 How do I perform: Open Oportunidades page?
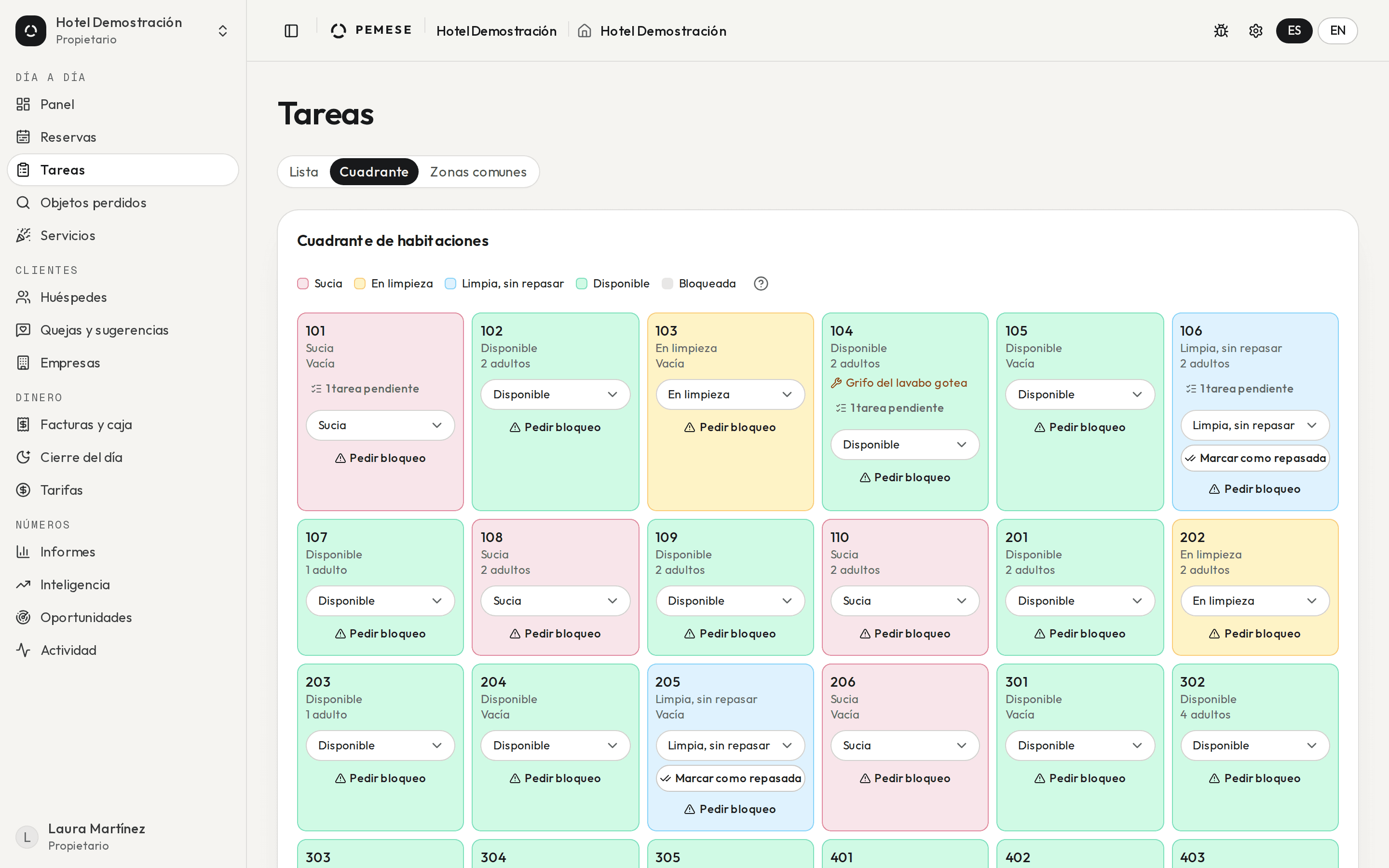click(x=123, y=618)
